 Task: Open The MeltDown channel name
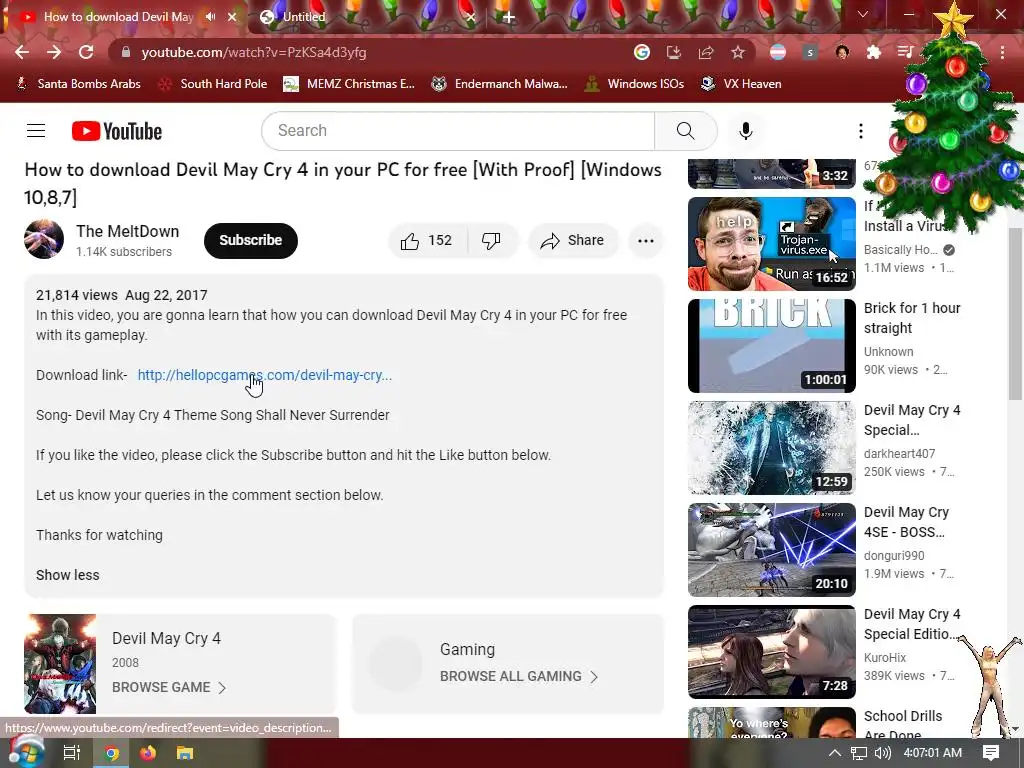coord(127,231)
